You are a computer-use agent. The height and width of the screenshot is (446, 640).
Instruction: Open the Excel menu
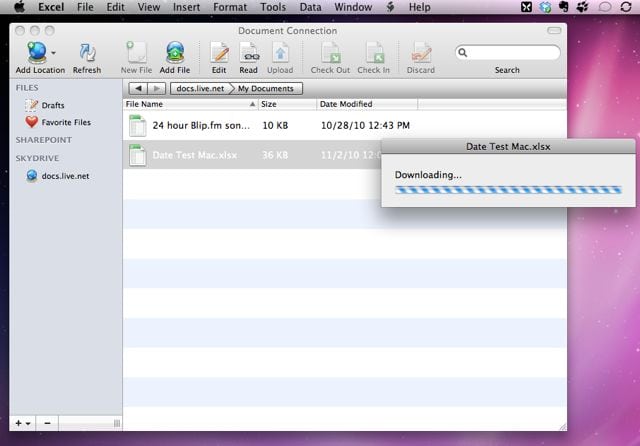(x=51, y=7)
